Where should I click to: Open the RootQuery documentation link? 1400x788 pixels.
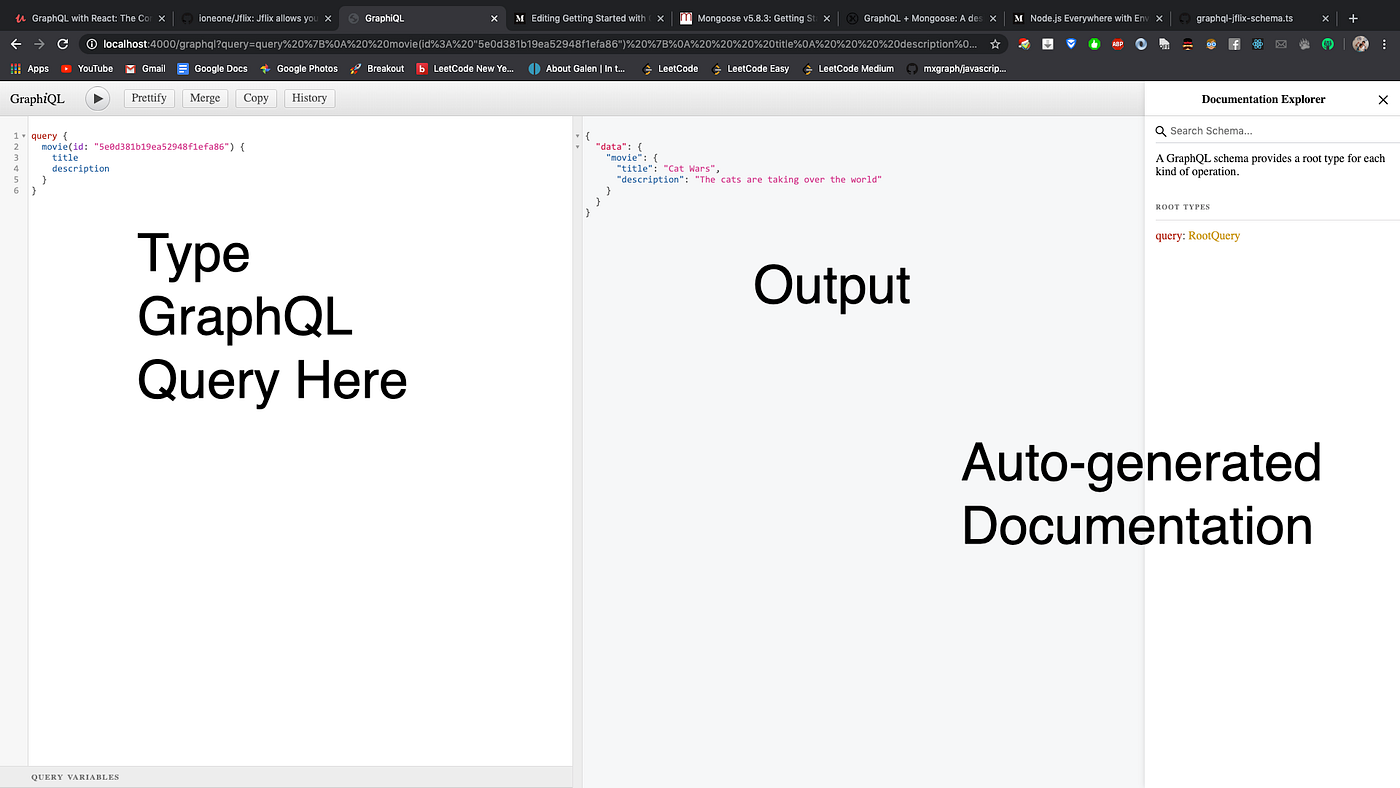(x=1213, y=235)
